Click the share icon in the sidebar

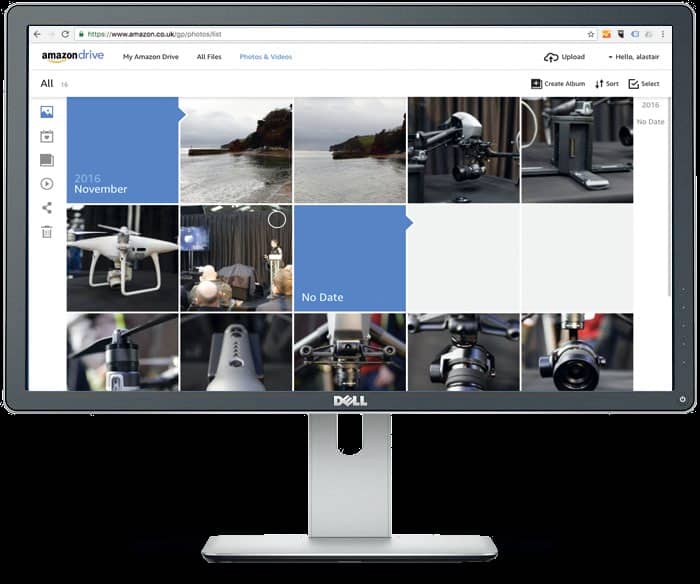point(46,208)
